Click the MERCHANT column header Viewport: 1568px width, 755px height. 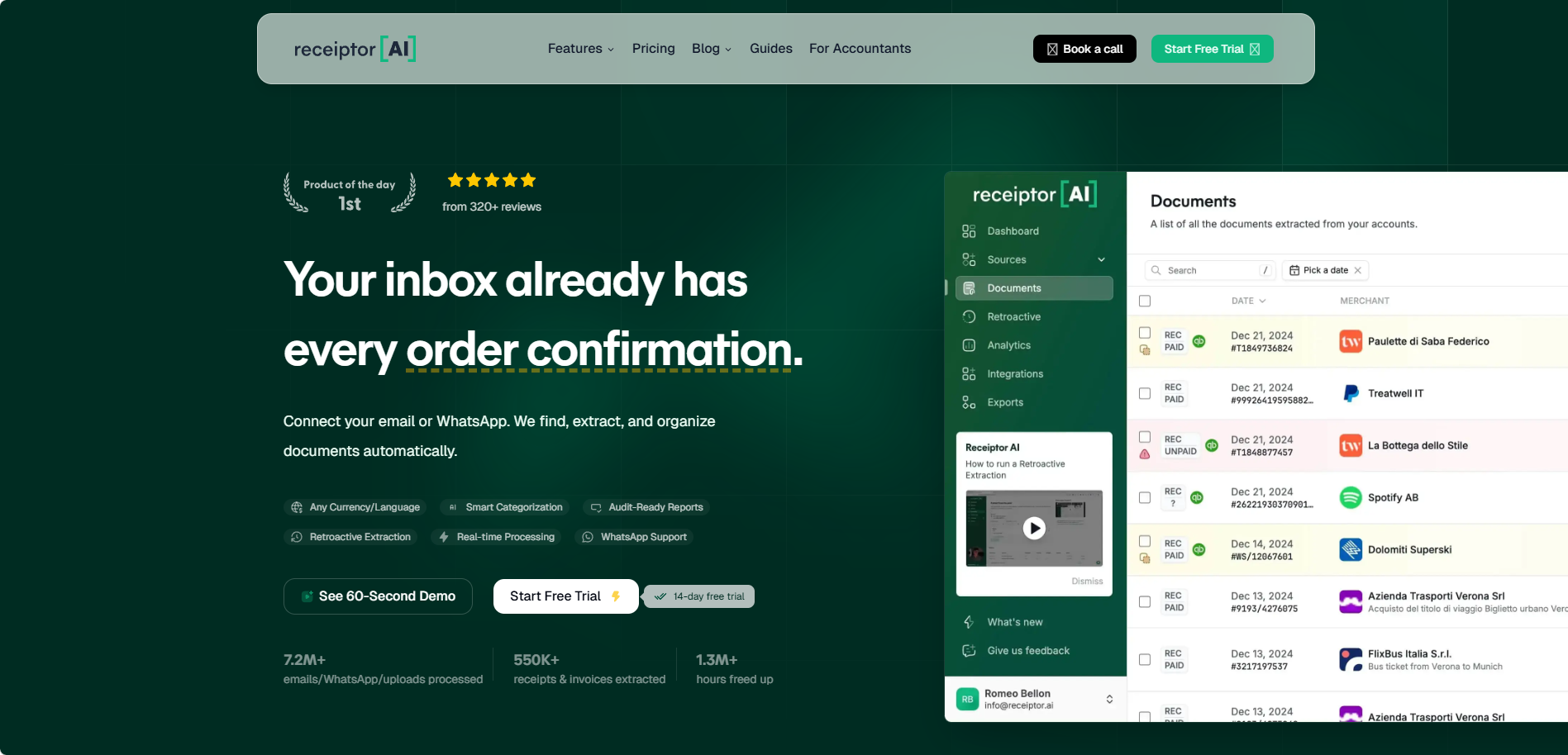[1365, 301]
